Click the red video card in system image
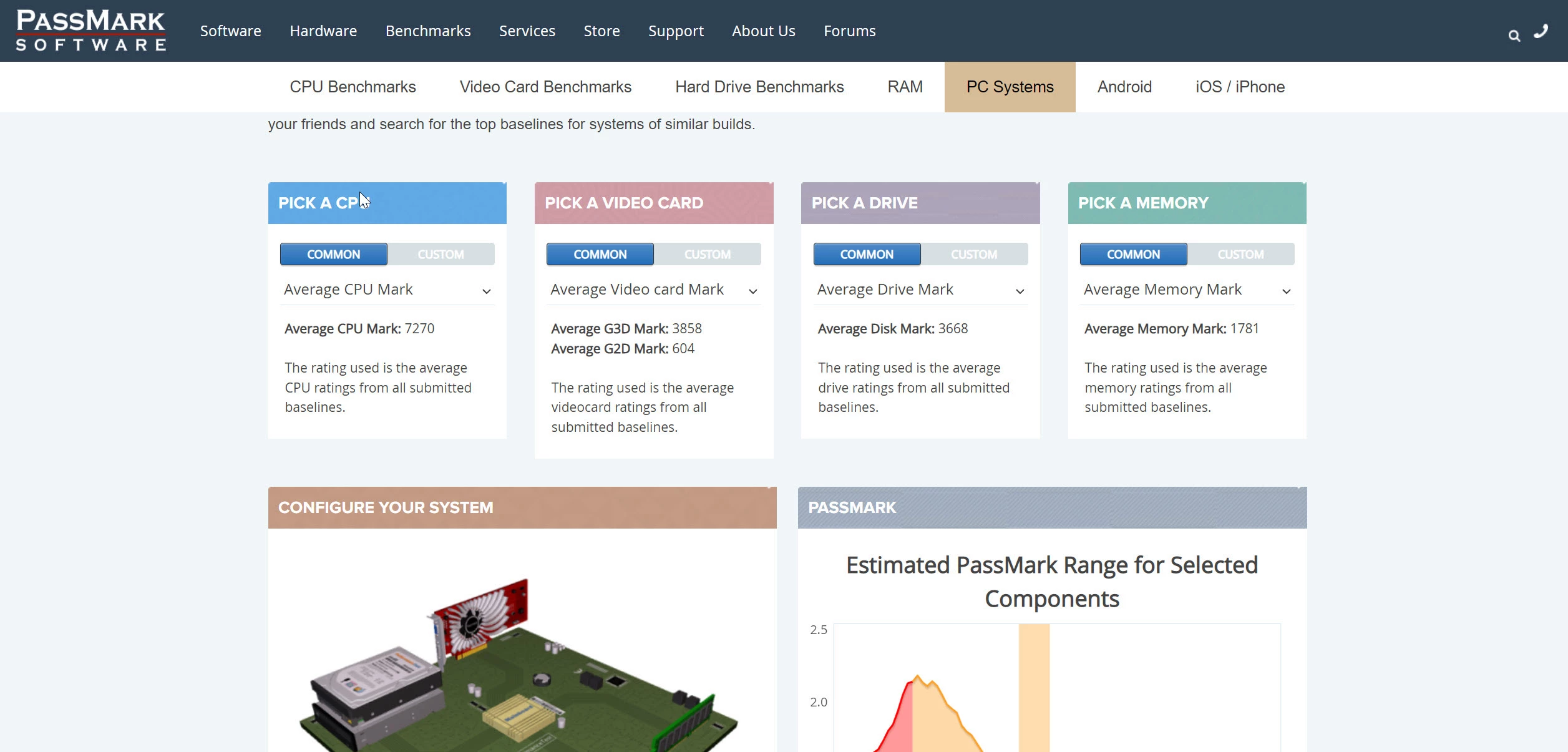1568x752 pixels. tap(482, 617)
